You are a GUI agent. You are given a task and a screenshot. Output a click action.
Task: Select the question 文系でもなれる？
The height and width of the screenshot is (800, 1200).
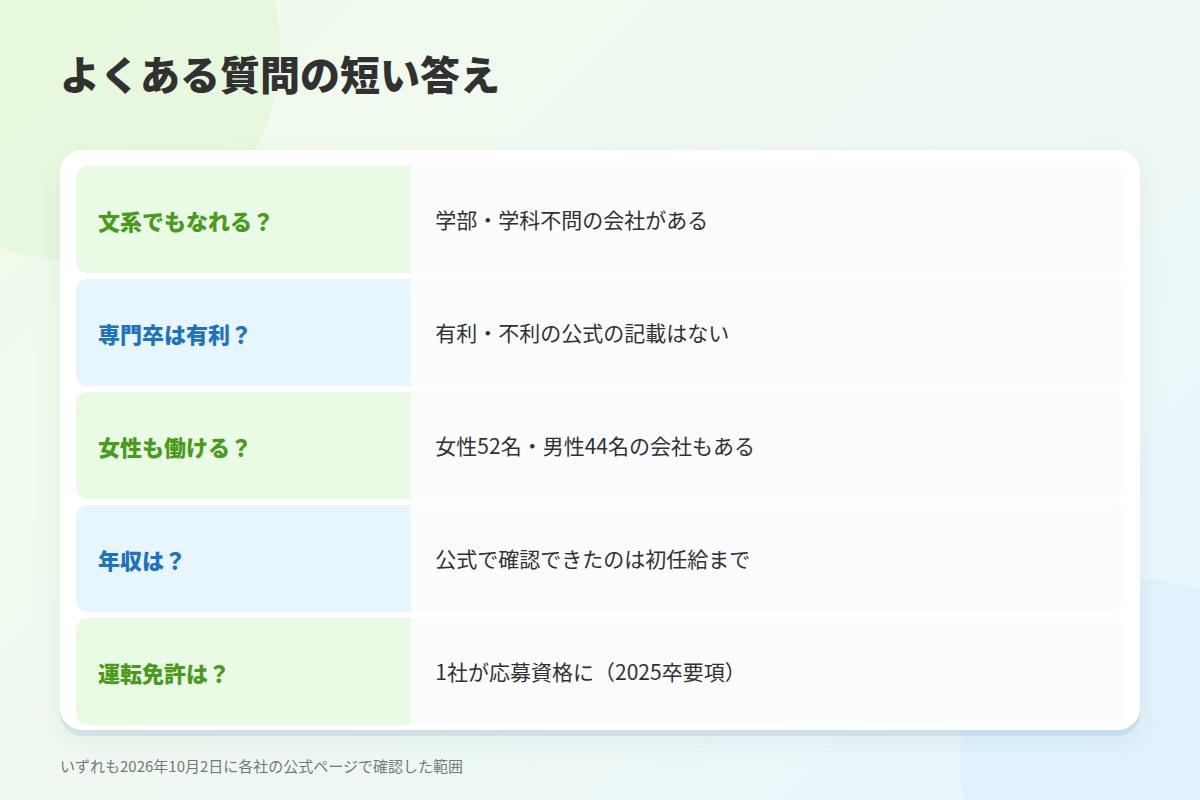coord(185,222)
